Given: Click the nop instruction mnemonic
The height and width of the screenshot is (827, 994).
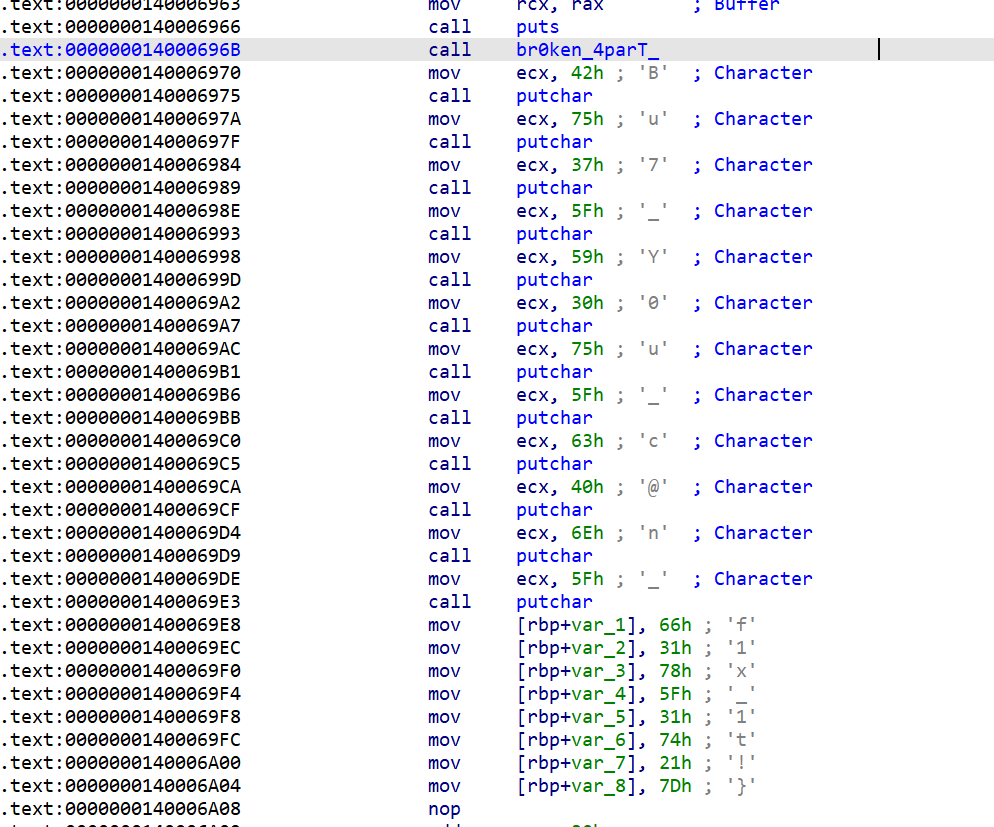Looking at the screenshot, I should coord(444,809).
